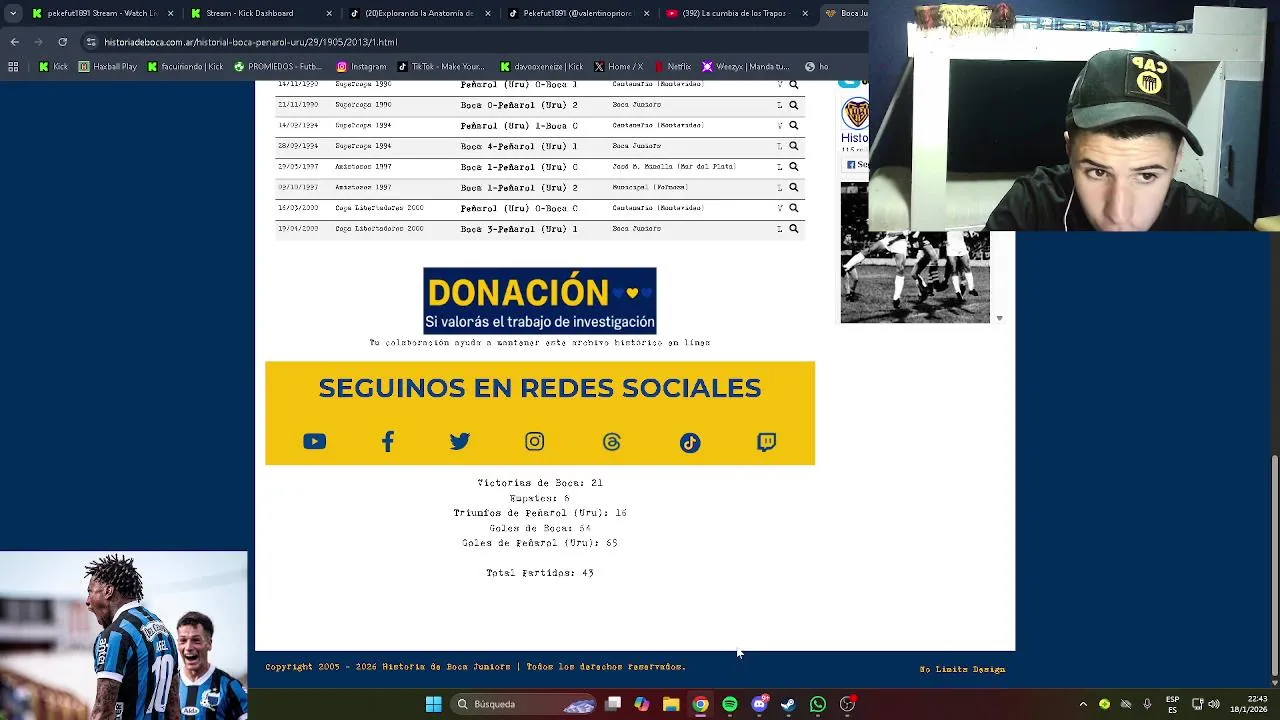Close the Kick Dashboard tab
Viewport: 1280px width, 720px height.
coord(329,13)
